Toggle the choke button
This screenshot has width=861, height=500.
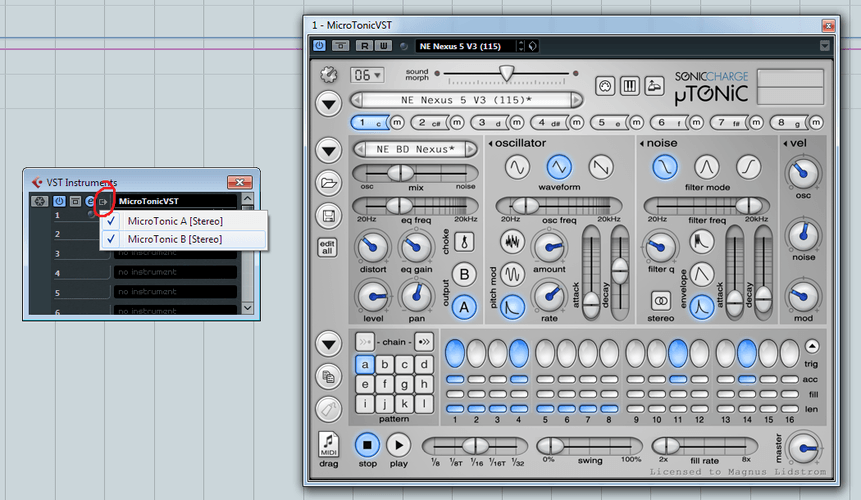click(x=465, y=241)
